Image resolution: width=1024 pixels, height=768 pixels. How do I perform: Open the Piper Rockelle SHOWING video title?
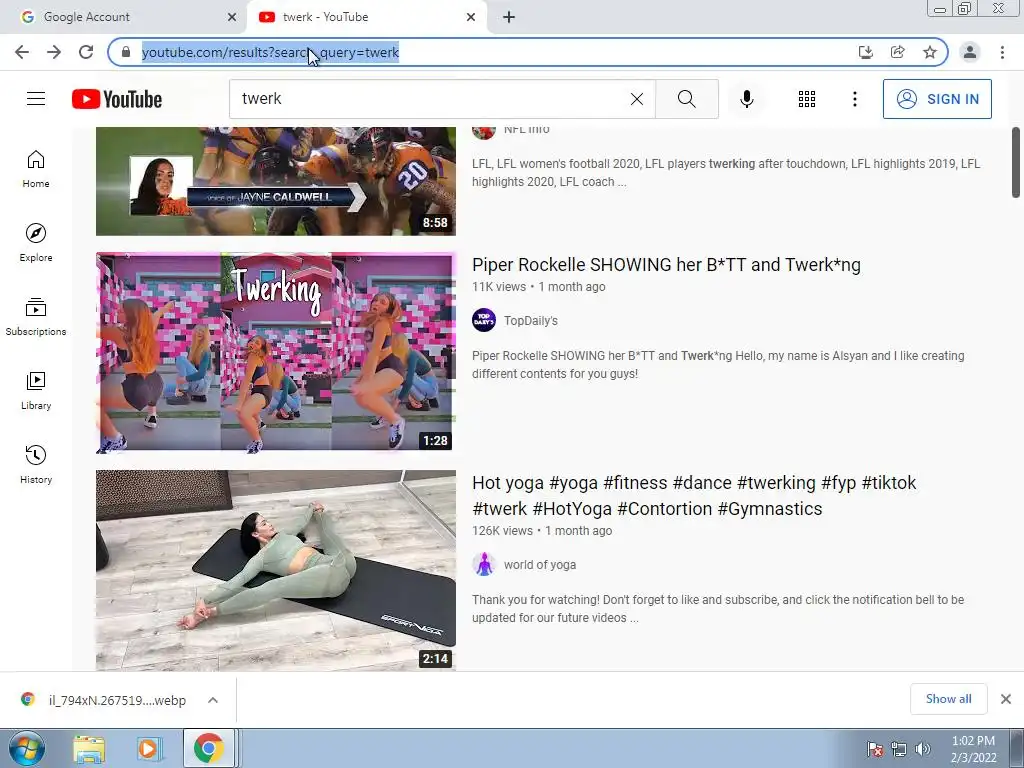(x=666, y=264)
